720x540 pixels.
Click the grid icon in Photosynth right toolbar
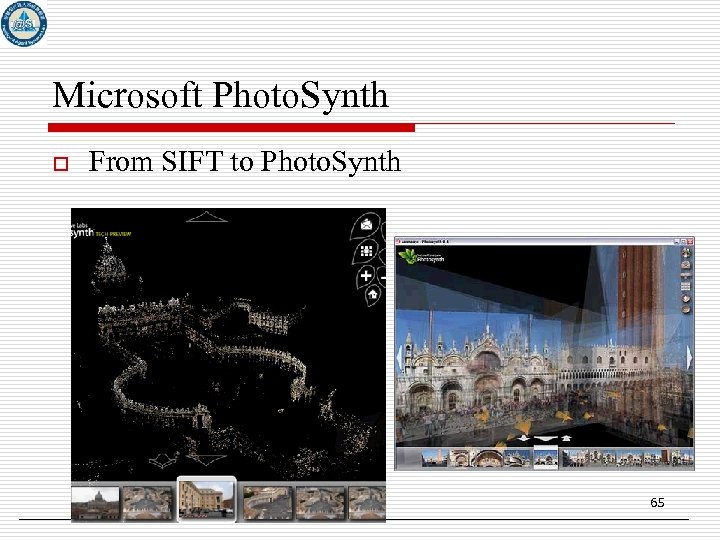coord(686,287)
